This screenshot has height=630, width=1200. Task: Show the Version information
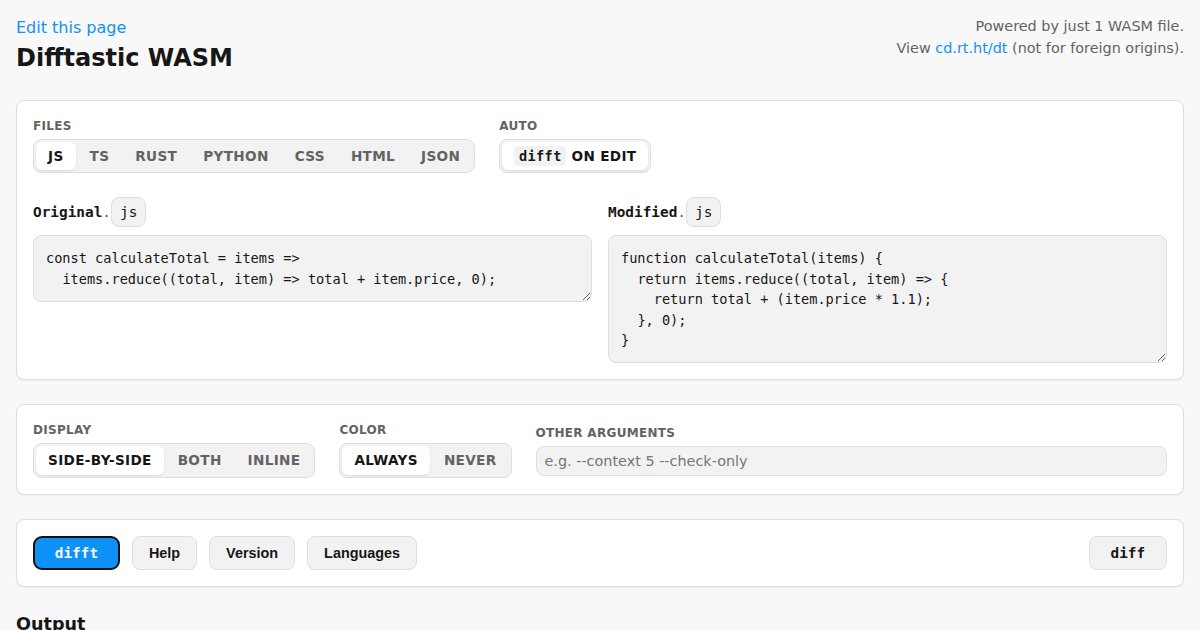click(x=252, y=553)
